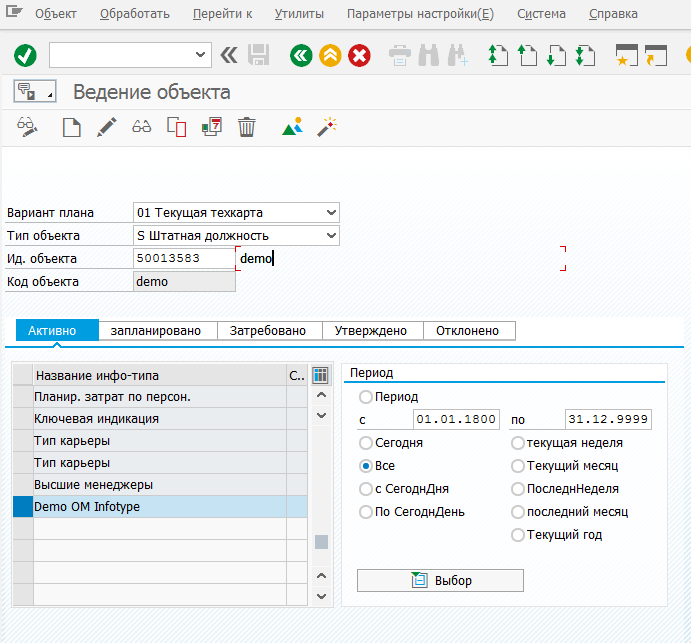Open the Параметры настройки menu
Screen dimensions: 691x643
(420, 14)
